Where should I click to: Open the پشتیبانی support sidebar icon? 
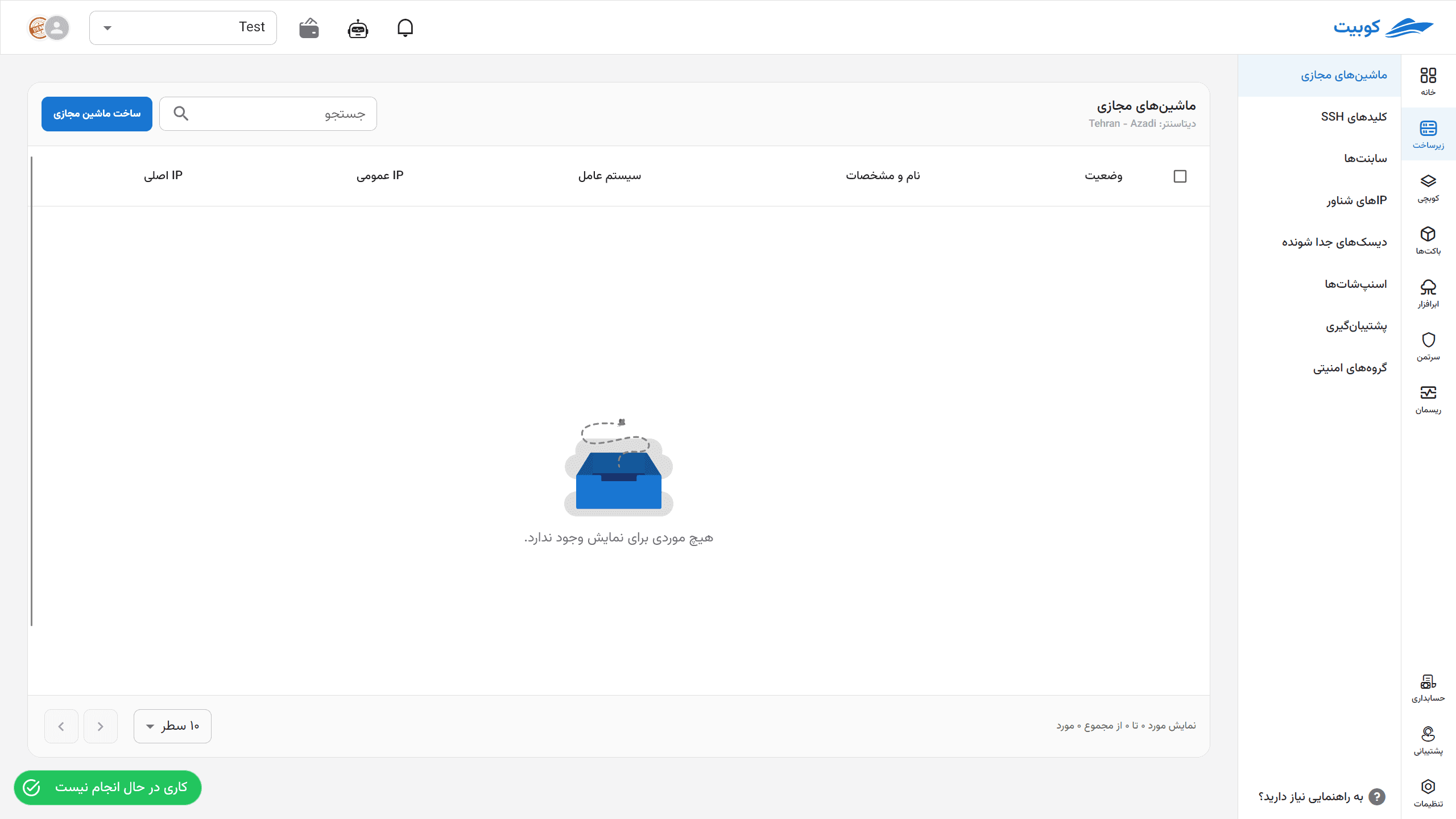[x=1428, y=741]
